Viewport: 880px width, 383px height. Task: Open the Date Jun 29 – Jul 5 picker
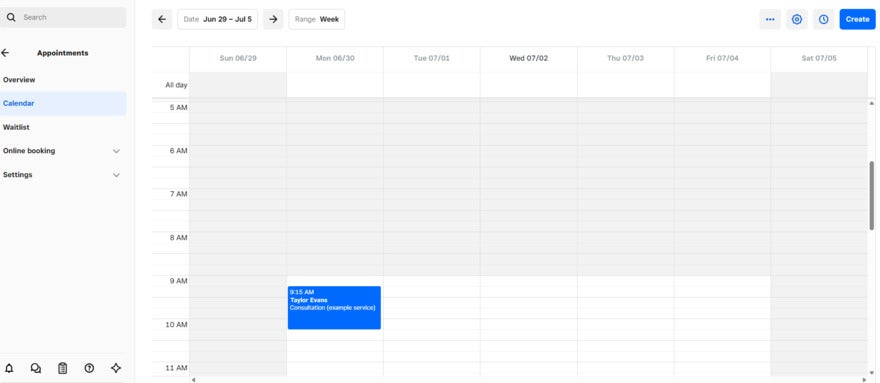pos(218,19)
